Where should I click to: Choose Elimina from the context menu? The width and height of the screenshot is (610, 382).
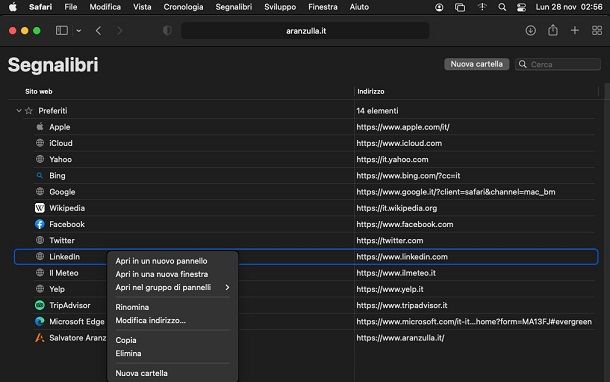(x=128, y=354)
